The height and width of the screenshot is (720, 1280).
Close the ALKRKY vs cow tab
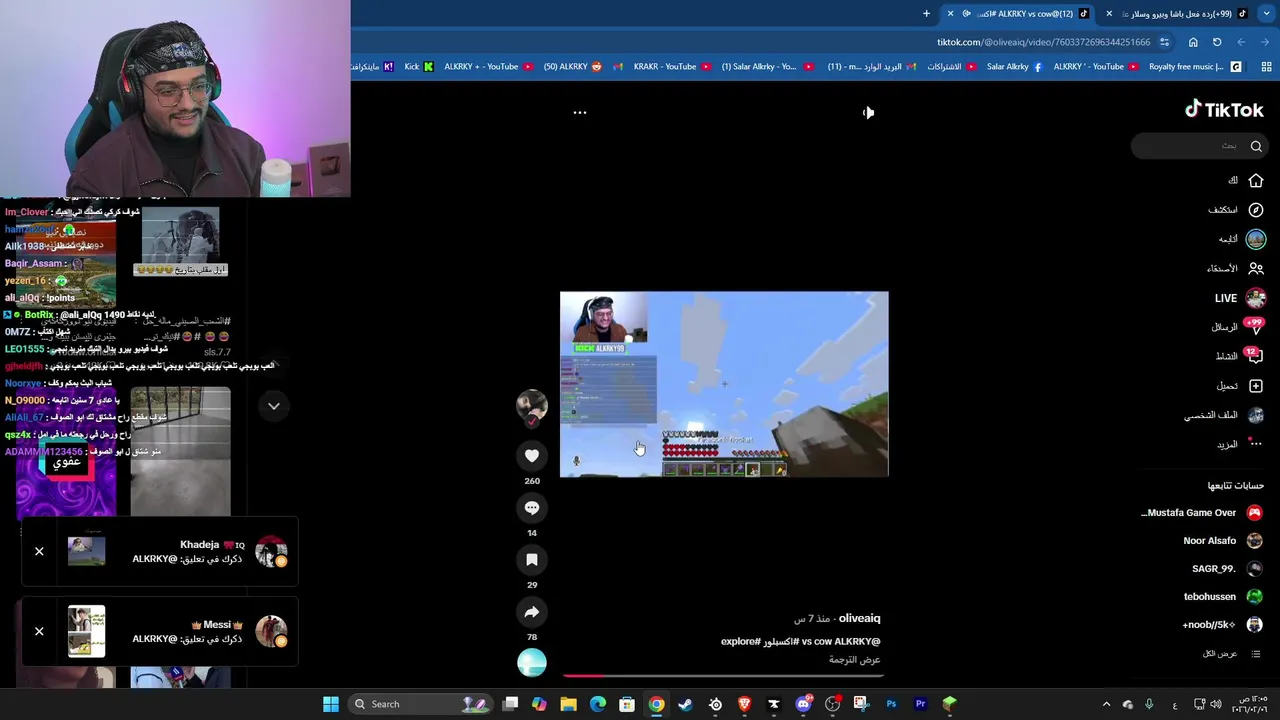[951, 14]
